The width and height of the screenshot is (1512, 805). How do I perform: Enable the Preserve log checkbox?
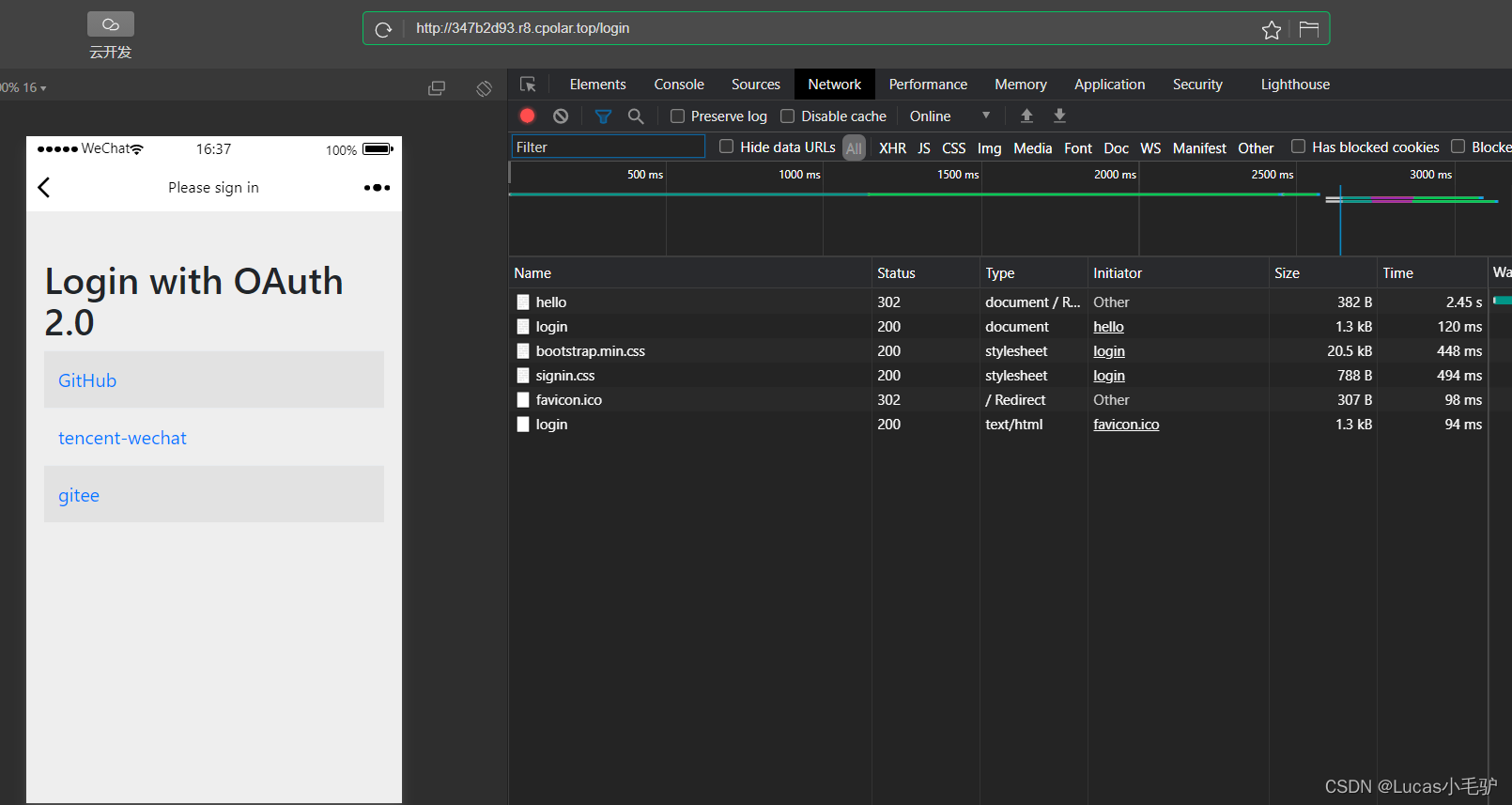(677, 116)
